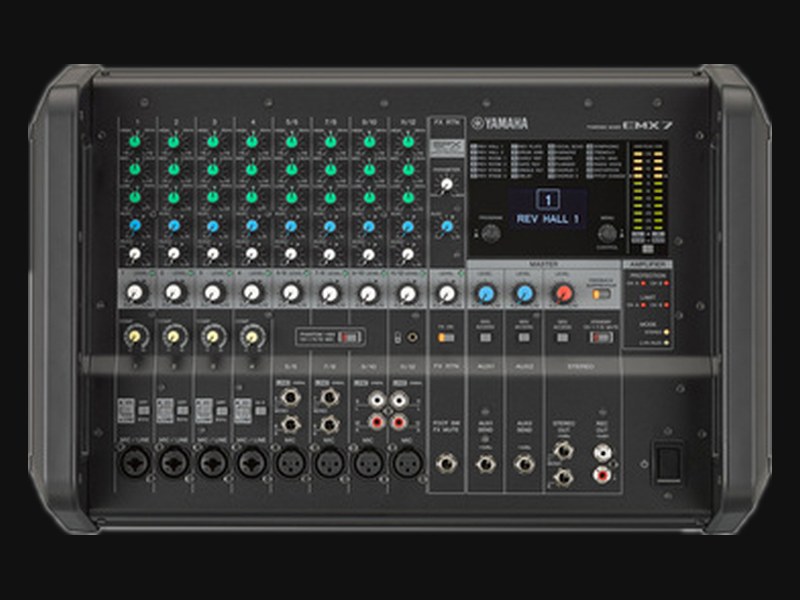The image size is (800, 600).
Task: Toggle the rocker power switch
Action: [668, 462]
